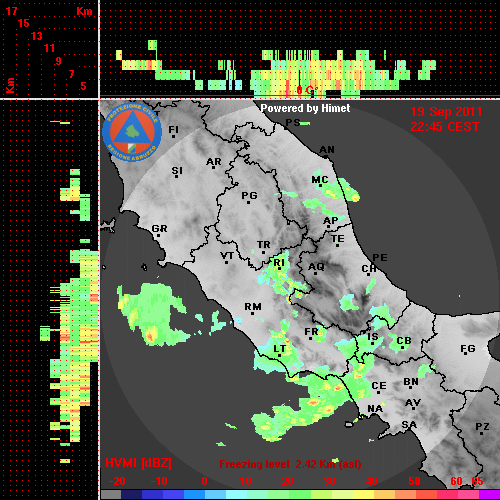Click the NA city label
The height and width of the screenshot is (500, 500).
pyautogui.click(x=375, y=408)
